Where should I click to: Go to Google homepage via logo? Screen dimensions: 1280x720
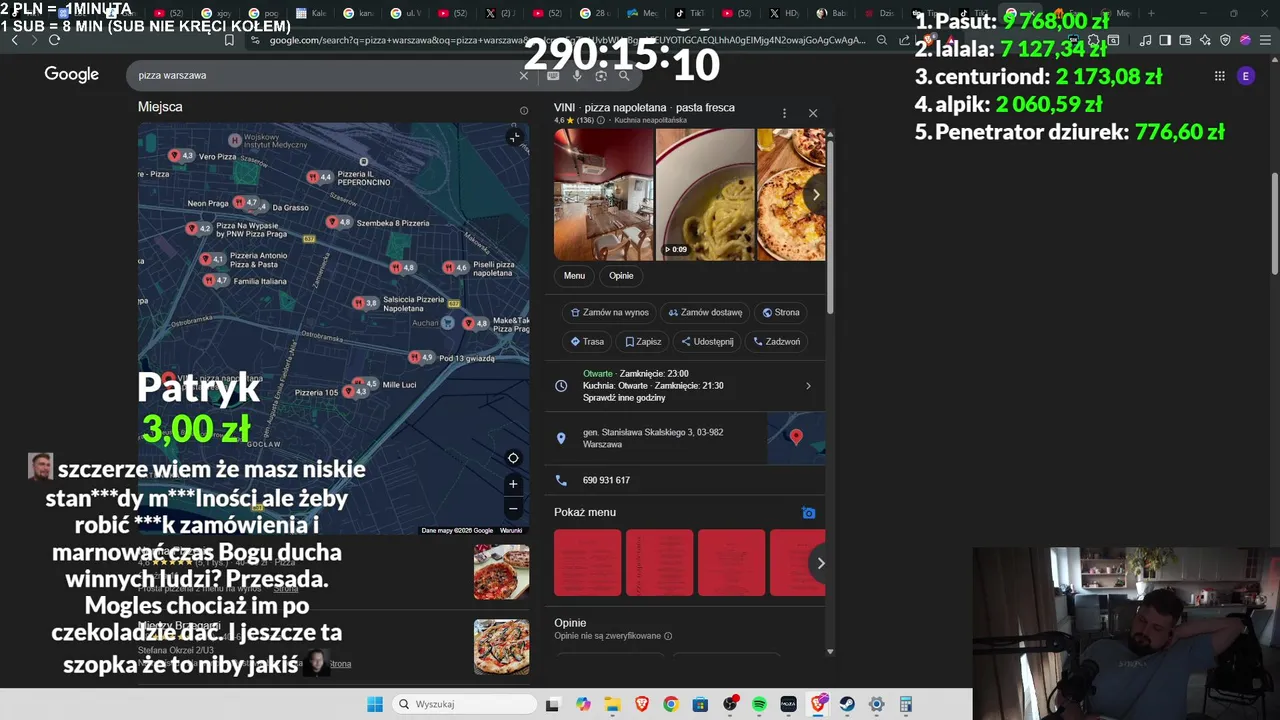tap(71, 74)
